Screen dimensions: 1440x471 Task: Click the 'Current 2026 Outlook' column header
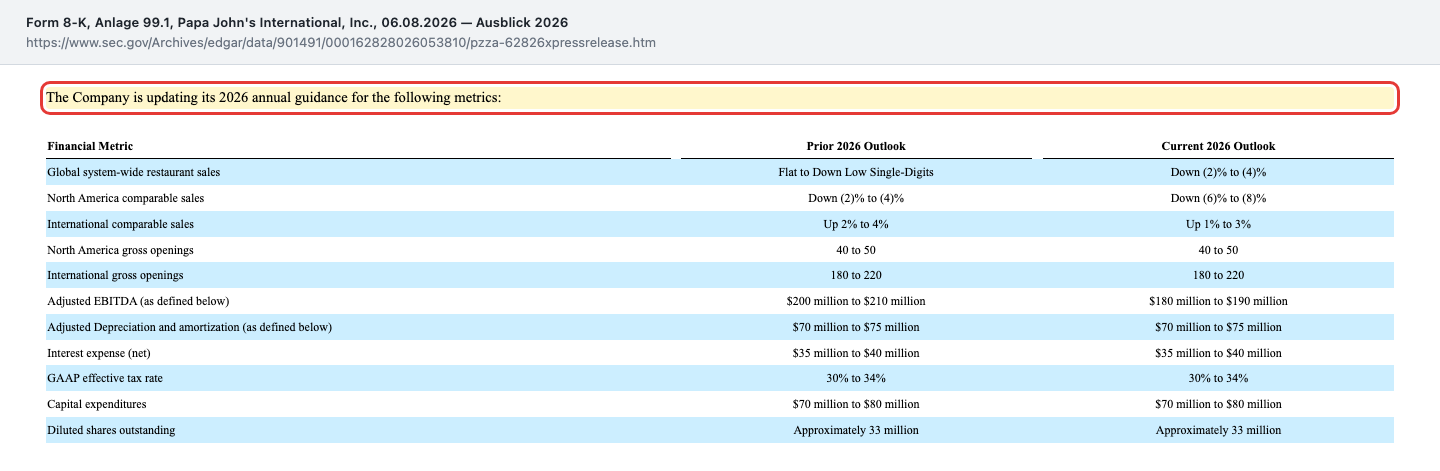point(1218,146)
